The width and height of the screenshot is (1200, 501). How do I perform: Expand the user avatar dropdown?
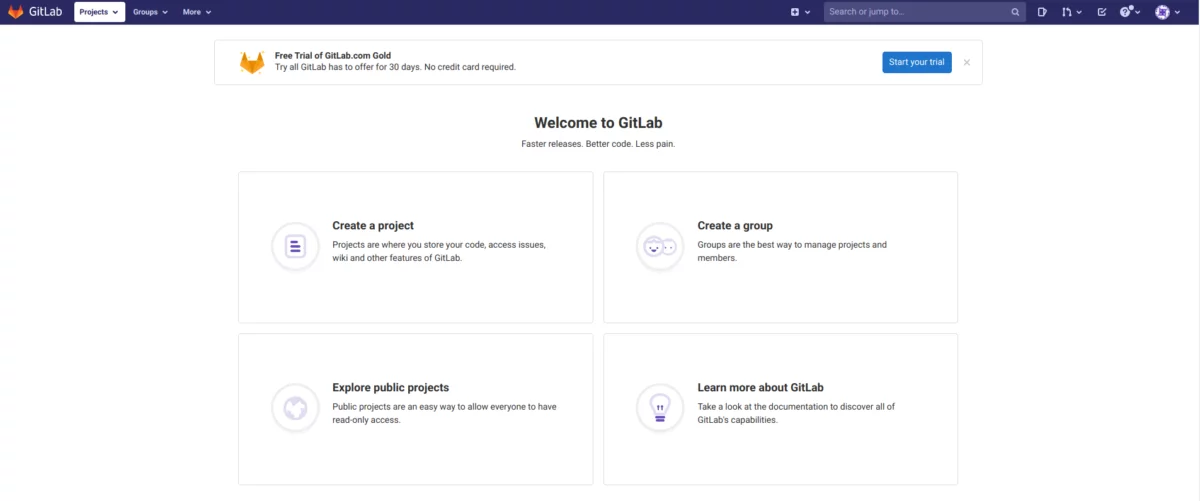1168,12
